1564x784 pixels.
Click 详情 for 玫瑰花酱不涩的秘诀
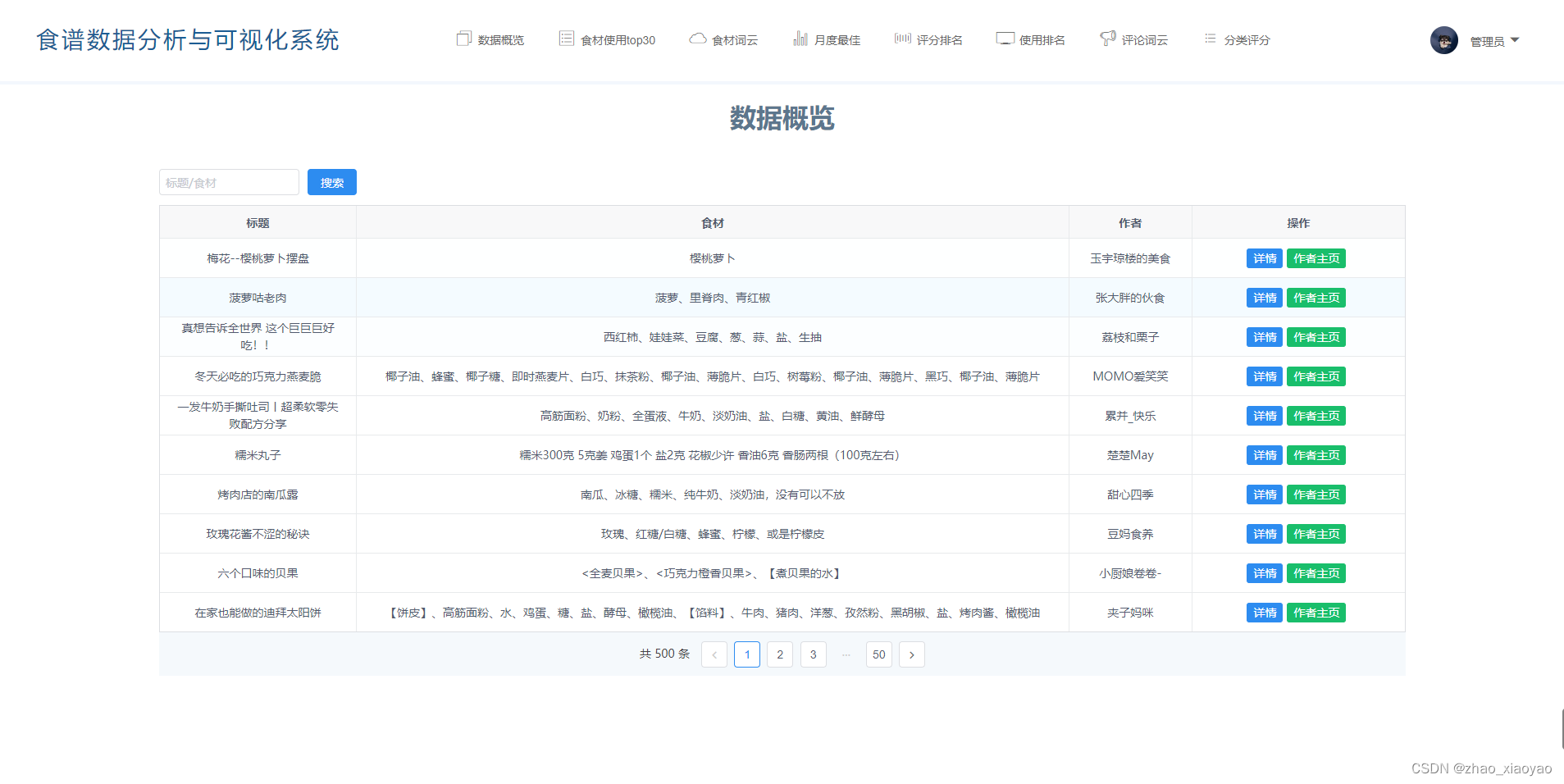[x=1265, y=534]
